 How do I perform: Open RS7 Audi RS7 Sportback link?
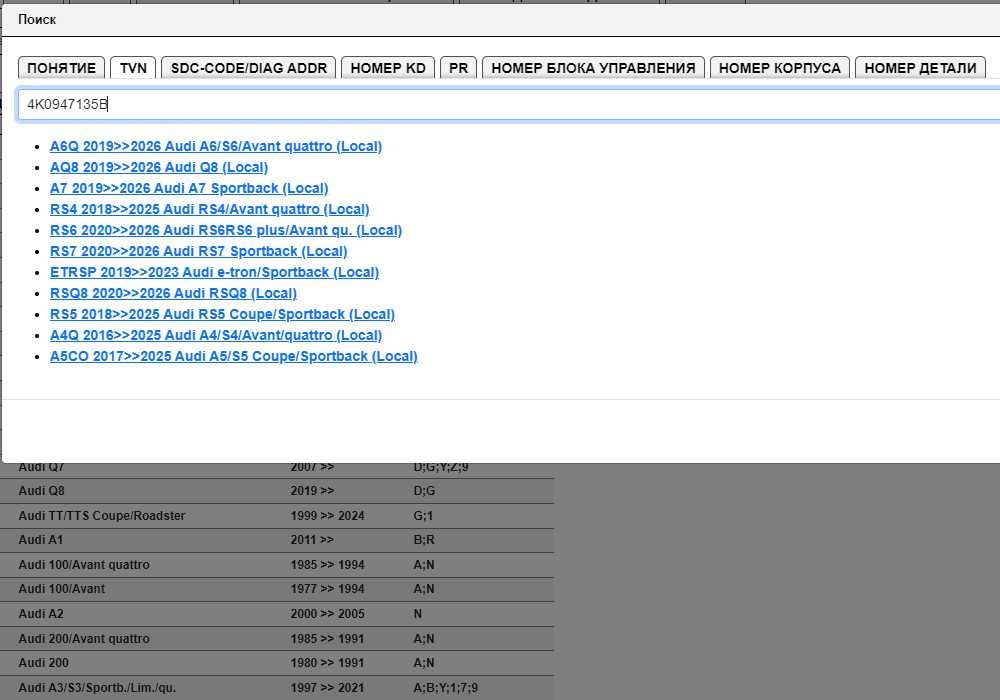(x=198, y=251)
